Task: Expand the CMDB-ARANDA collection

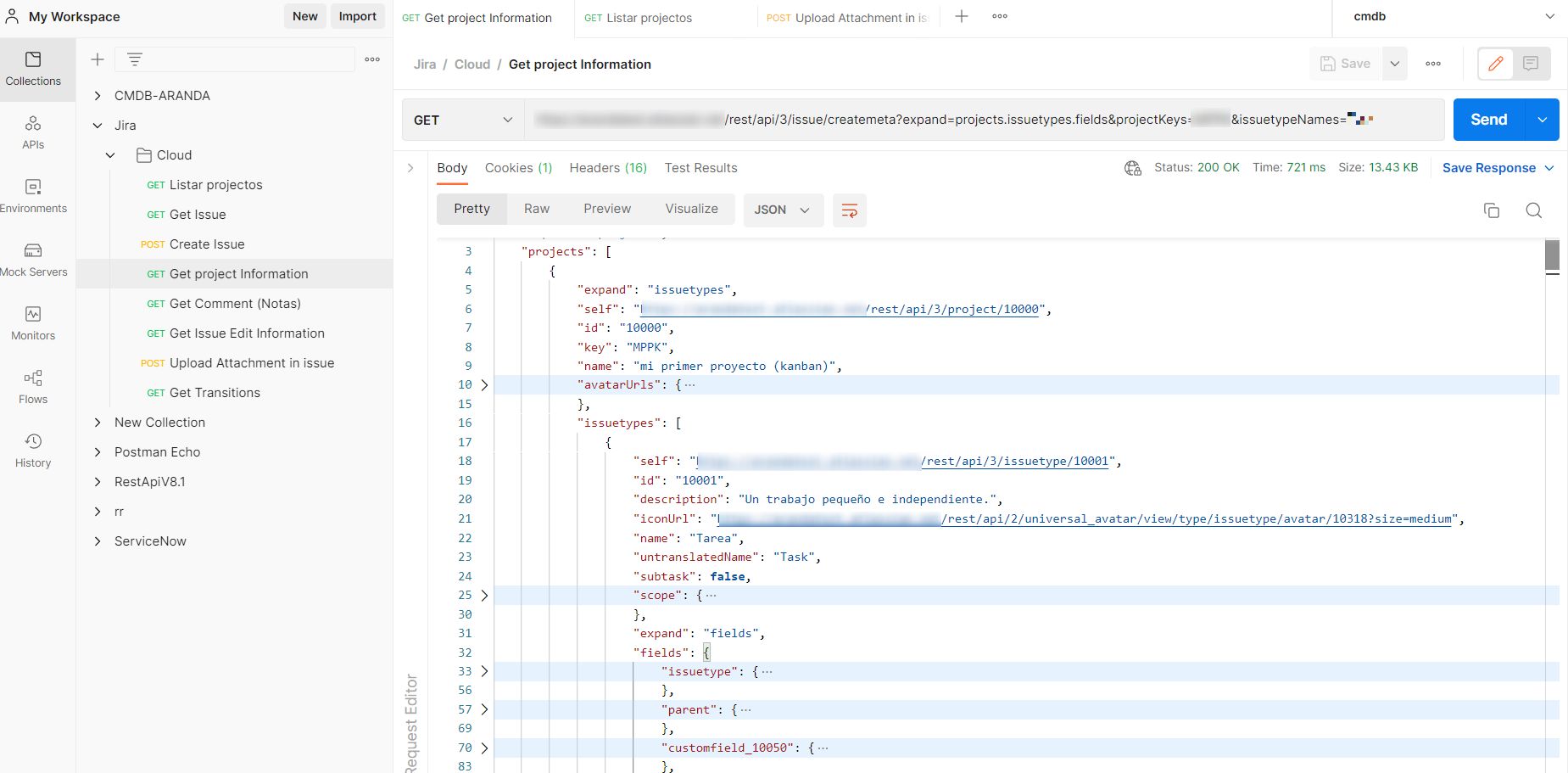Action: tap(98, 96)
